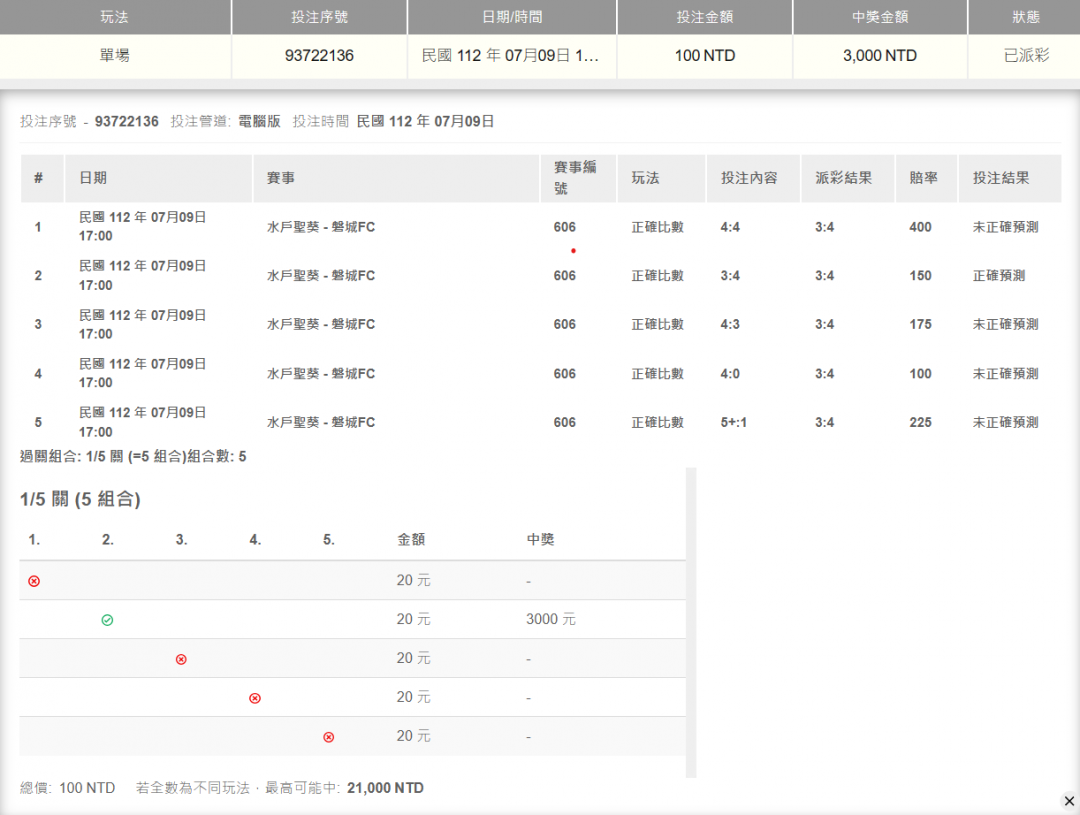
Task: Click the truncated date cell 民國 112 年 07月09日 1…
Action: 511,56
